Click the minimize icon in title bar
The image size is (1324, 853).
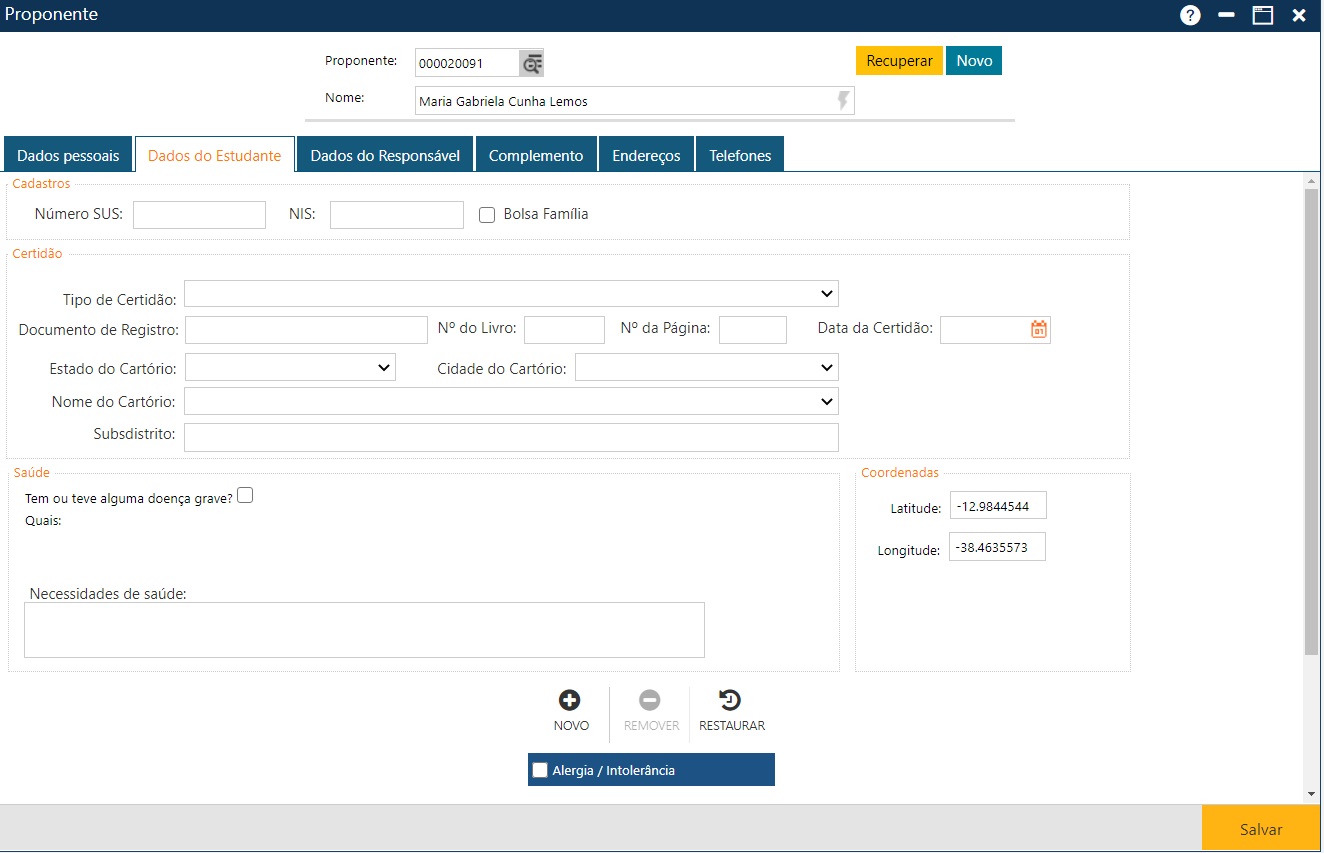point(1226,15)
